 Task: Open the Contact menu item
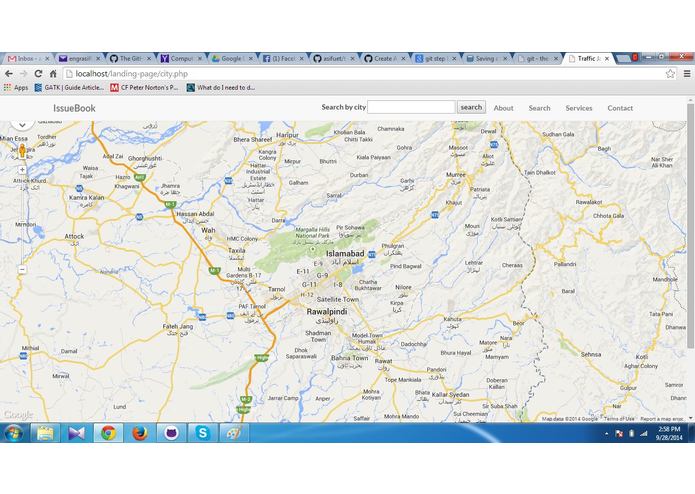pos(620,108)
